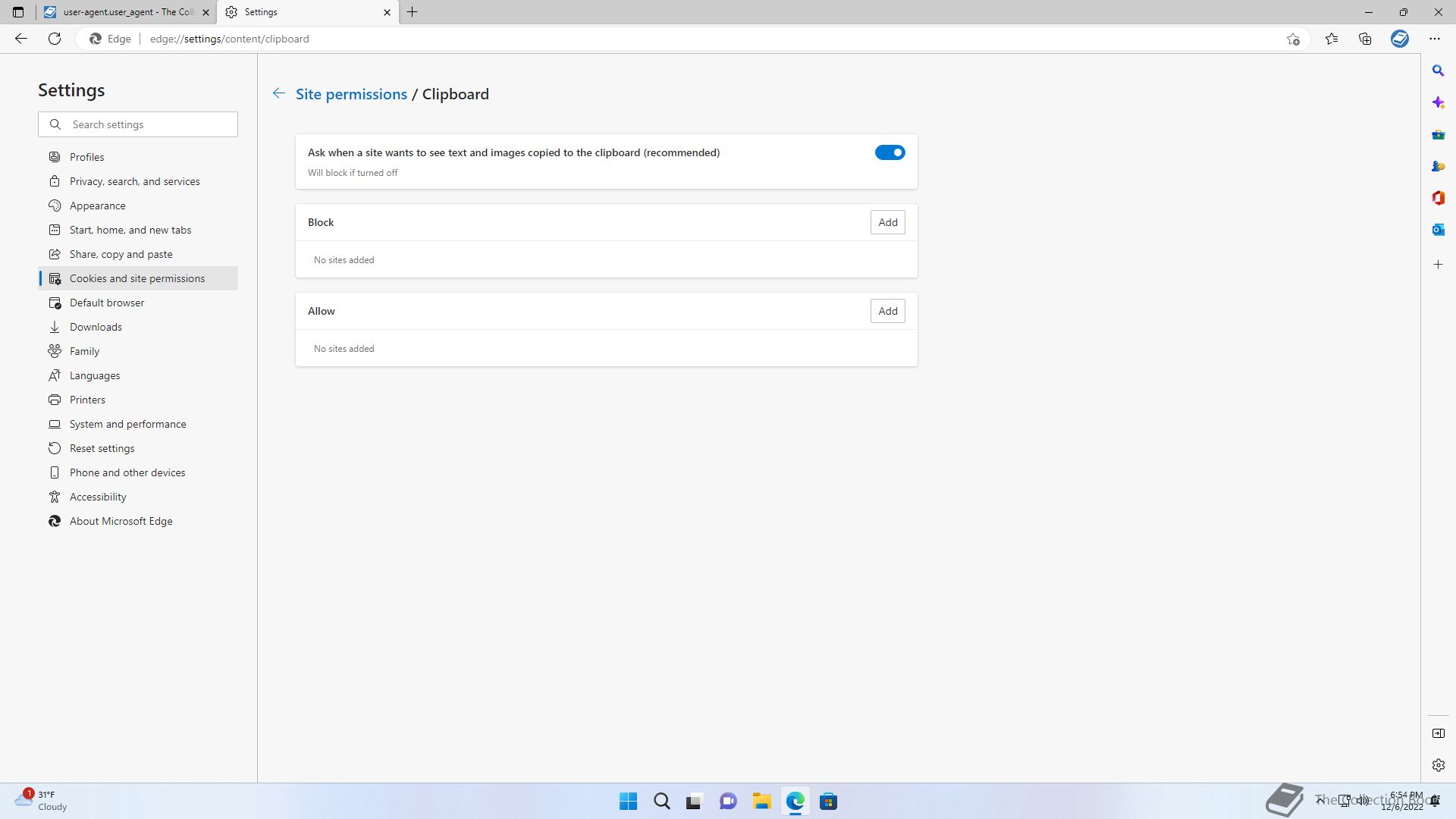Open sidebar settings gear
Viewport: 1456px width, 819px height.
click(x=1438, y=765)
